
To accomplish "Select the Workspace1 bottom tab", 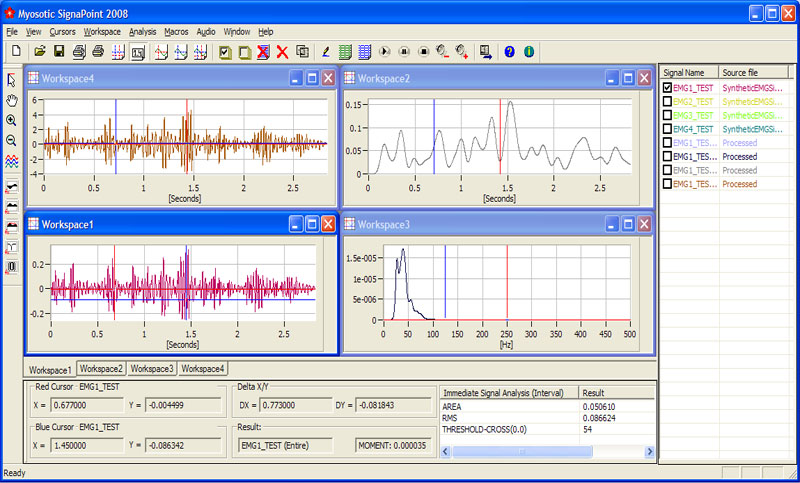I will click(50, 369).
